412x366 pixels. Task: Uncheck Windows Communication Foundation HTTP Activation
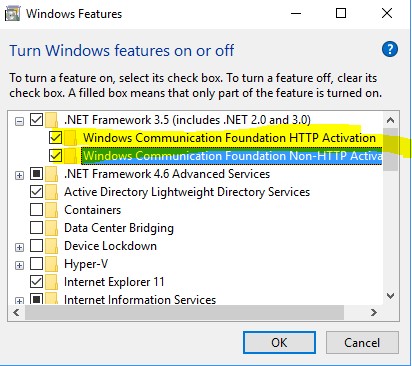pyautogui.click(x=55, y=138)
